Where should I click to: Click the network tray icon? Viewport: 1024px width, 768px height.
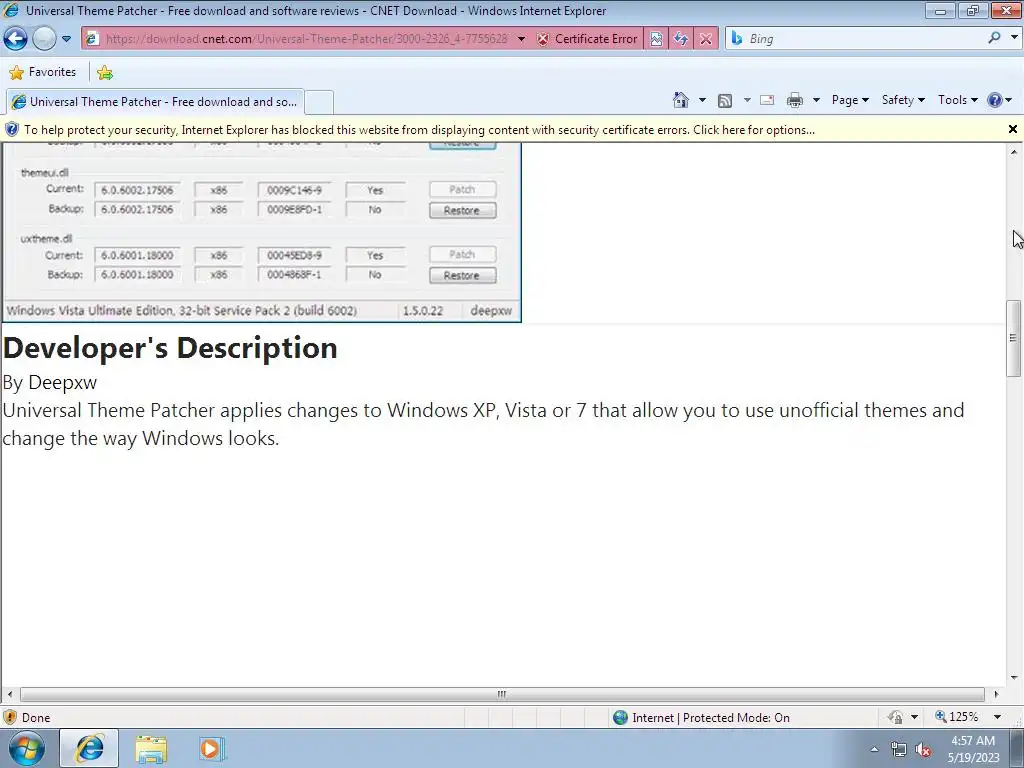899,750
